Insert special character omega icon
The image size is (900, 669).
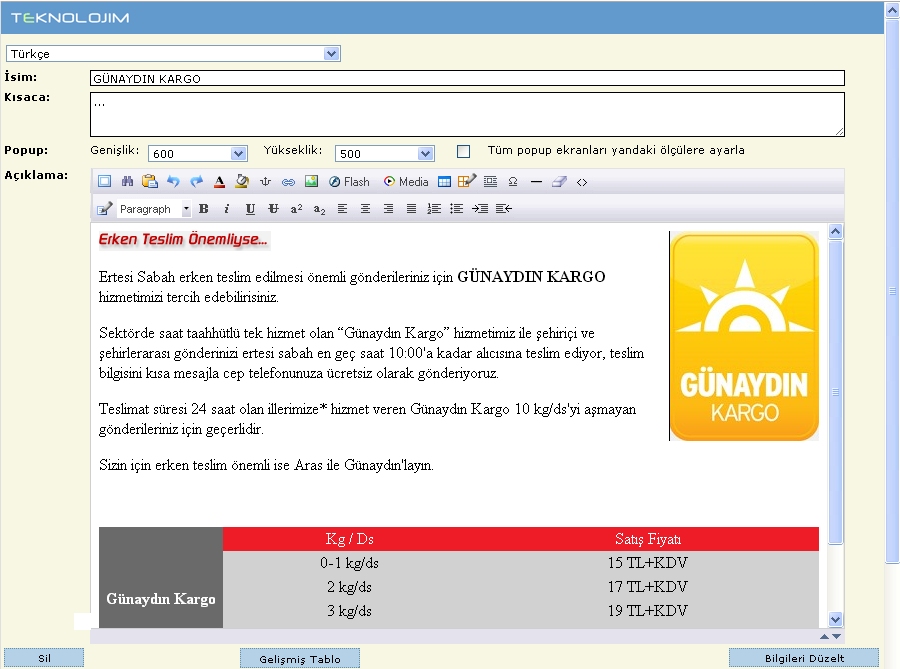[513, 182]
